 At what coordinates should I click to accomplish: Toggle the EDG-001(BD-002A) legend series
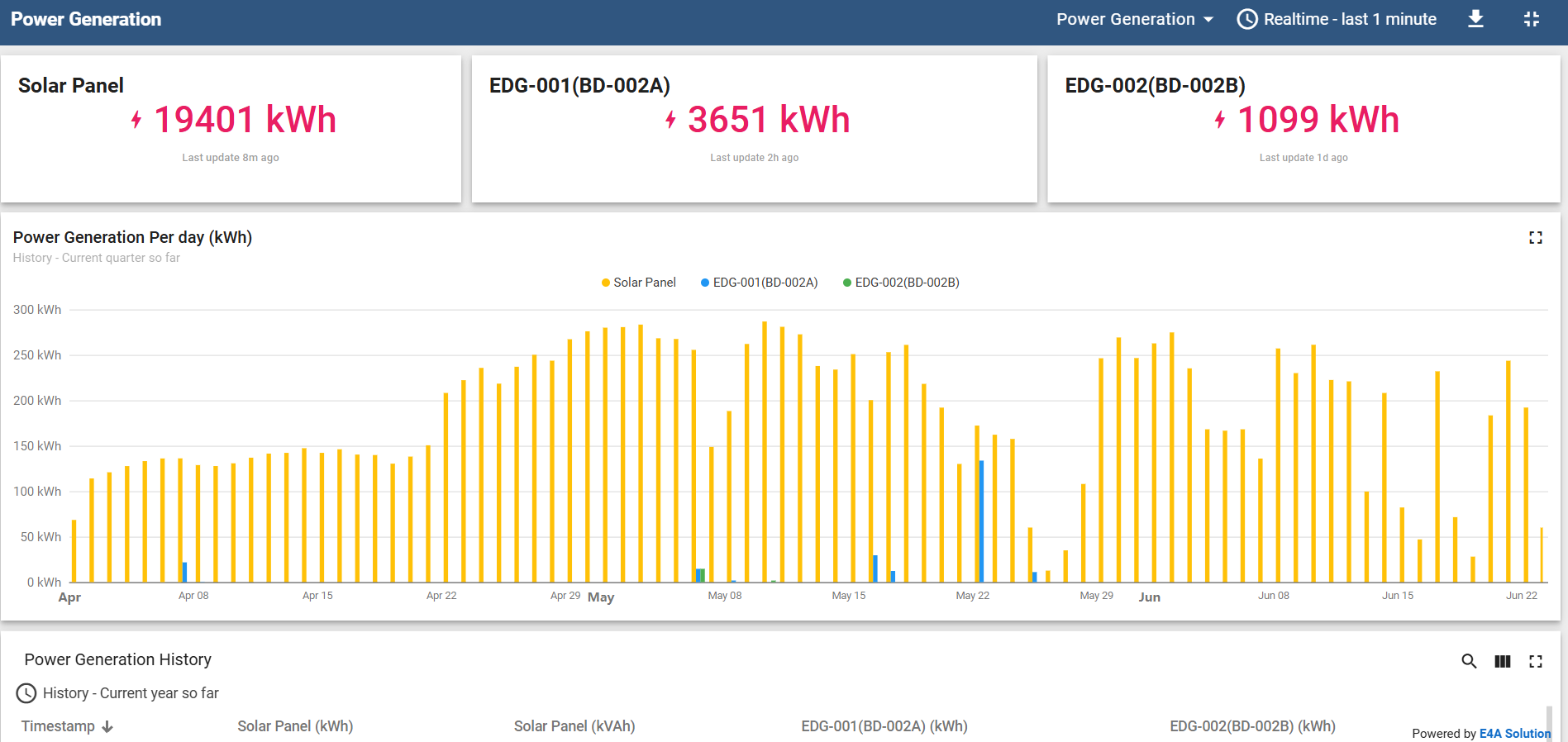760,283
